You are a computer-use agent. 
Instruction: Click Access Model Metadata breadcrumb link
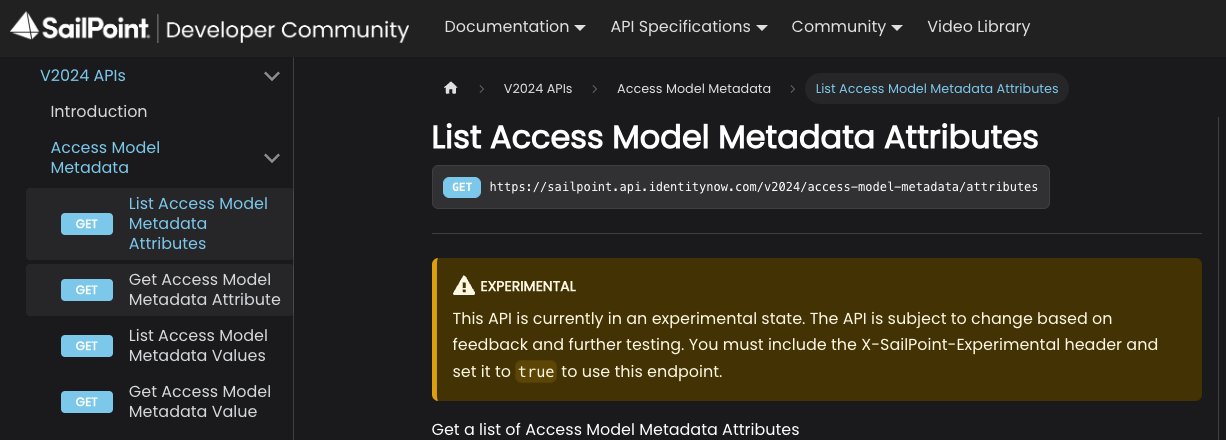(694, 89)
